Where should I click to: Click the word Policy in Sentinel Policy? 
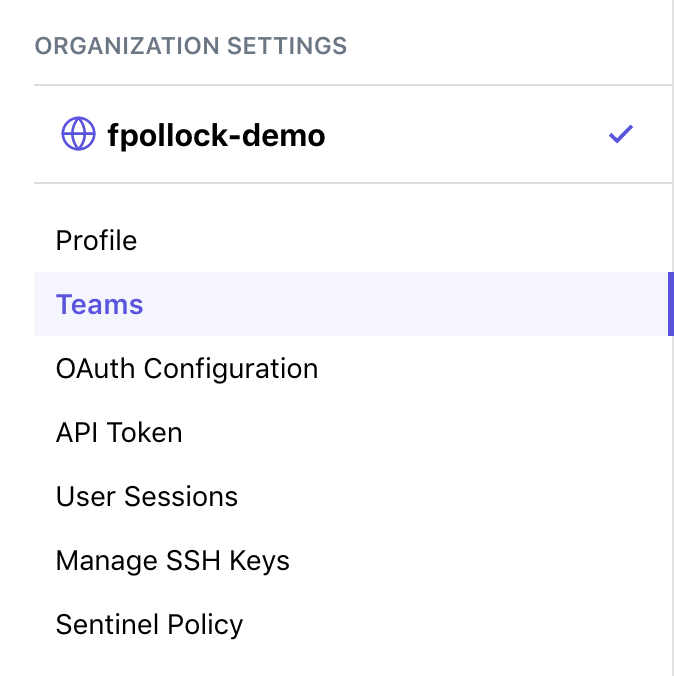coord(203,625)
